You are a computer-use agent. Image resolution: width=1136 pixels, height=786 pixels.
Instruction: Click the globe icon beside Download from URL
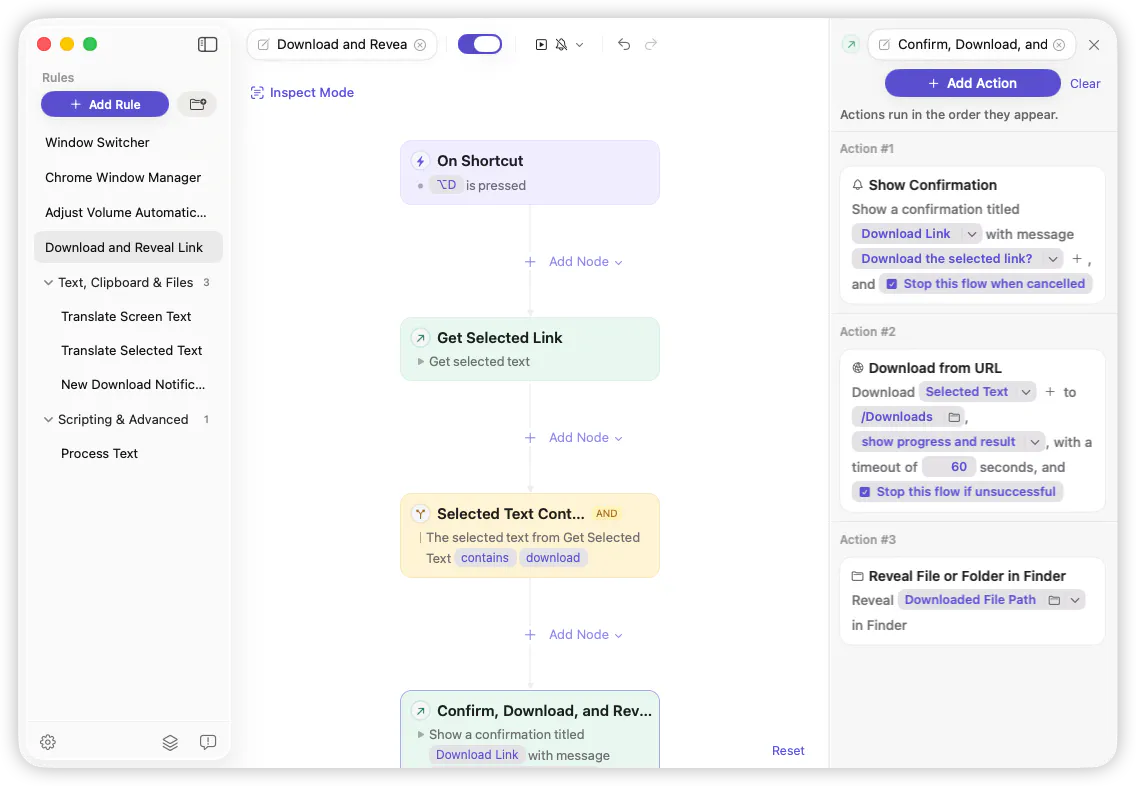858,368
